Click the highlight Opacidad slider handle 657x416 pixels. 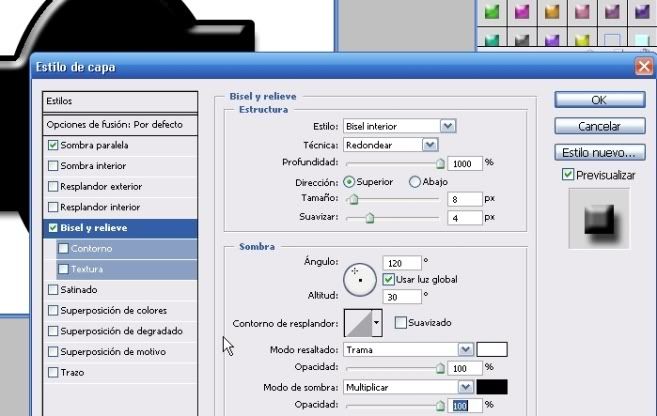(x=440, y=368)
